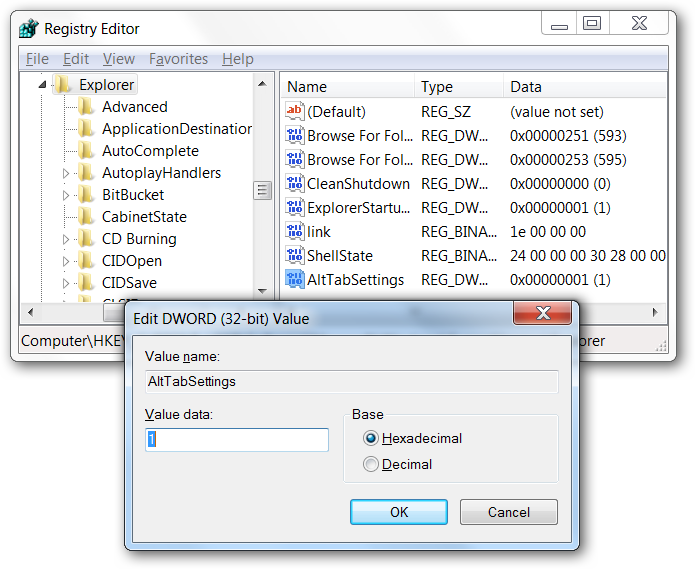
Task: Click the CleanShutdown value name
Action: point(358,183)
